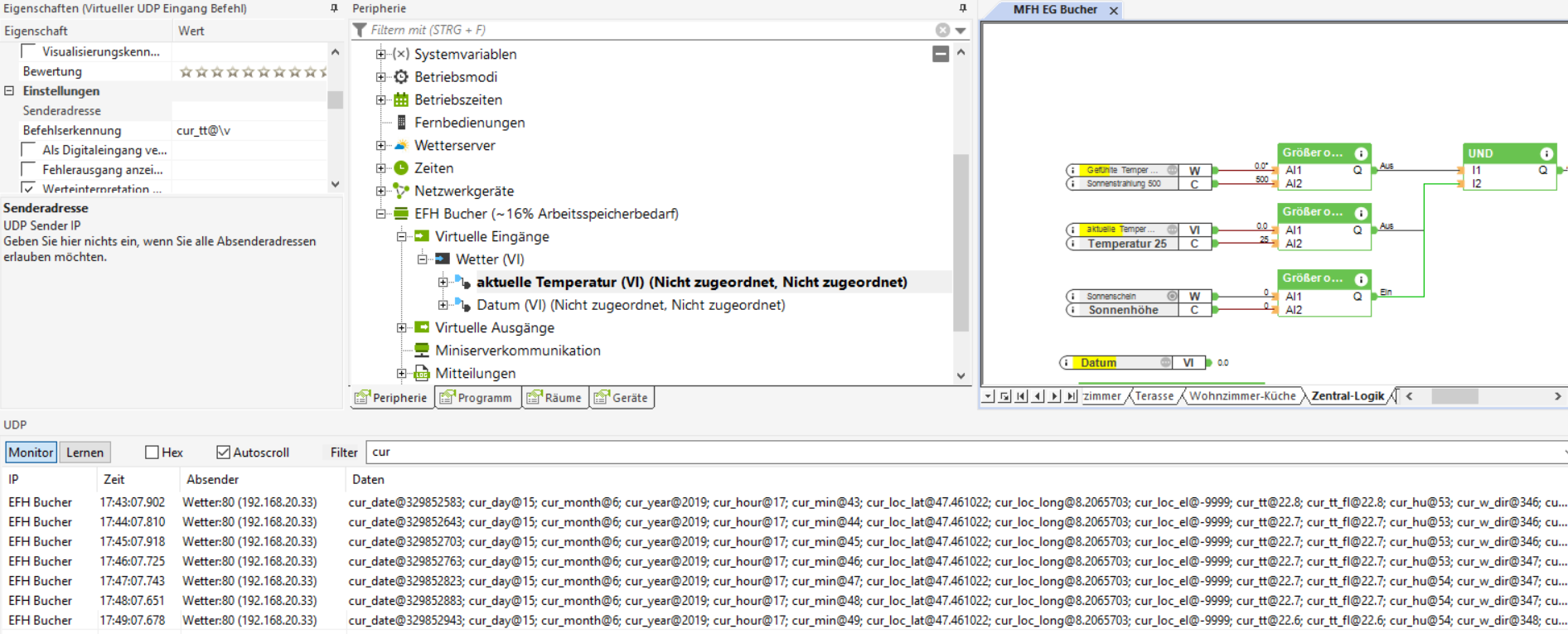Expand the Systemvariablen node
This screenshot has height=634, width=1568.
click(x=380, y=54)
